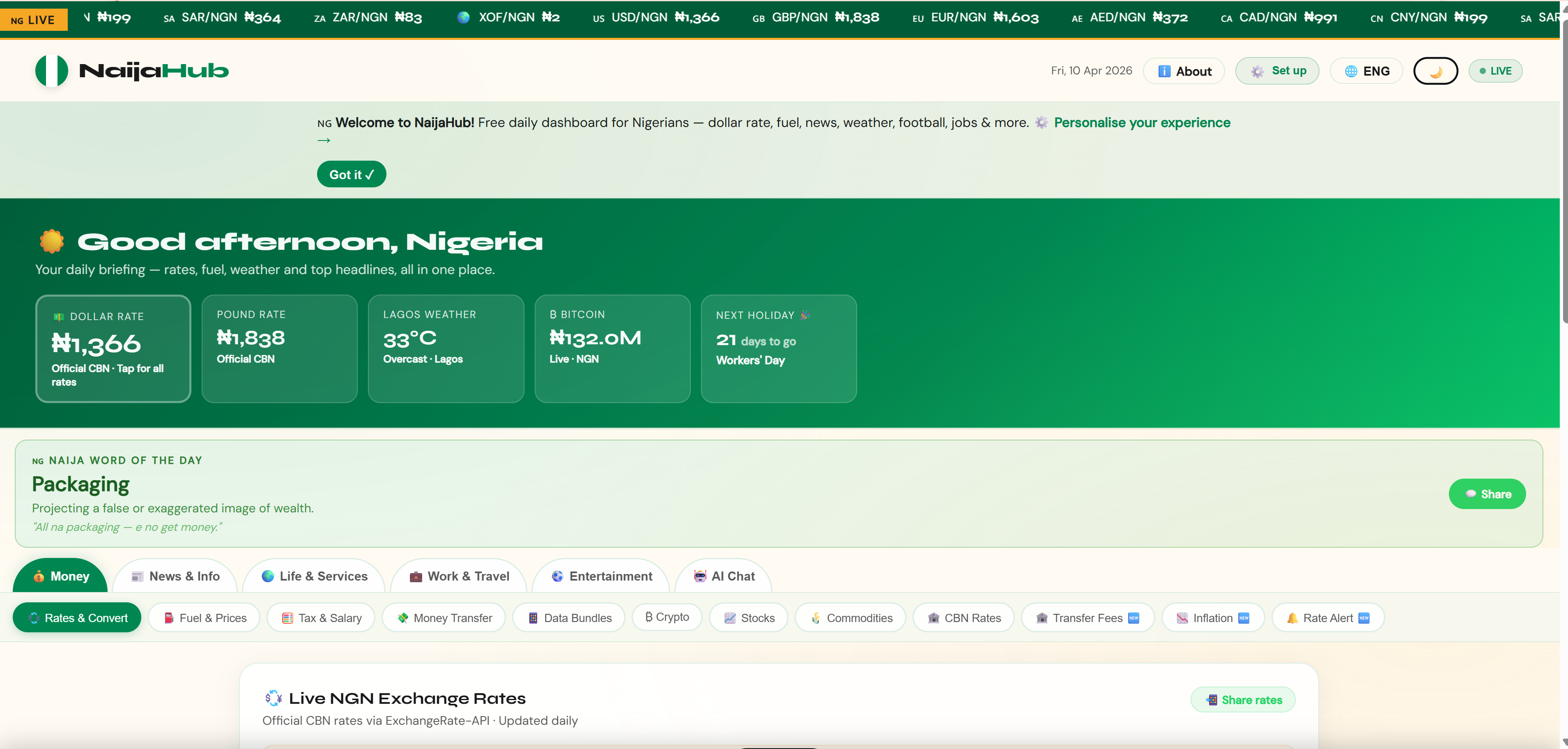Click the globe icon beside XOF/NGN
This screenshot has width=1568, height=749.
point(463,18)
